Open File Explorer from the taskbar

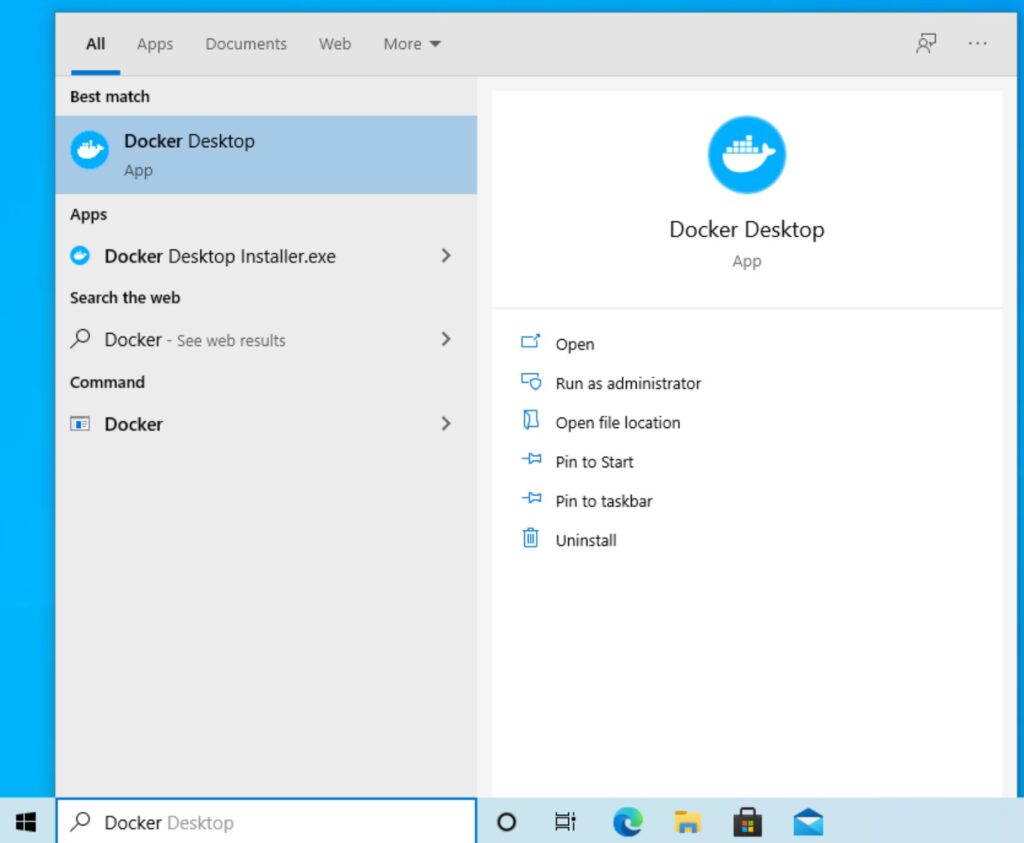(x=687, y=821)
